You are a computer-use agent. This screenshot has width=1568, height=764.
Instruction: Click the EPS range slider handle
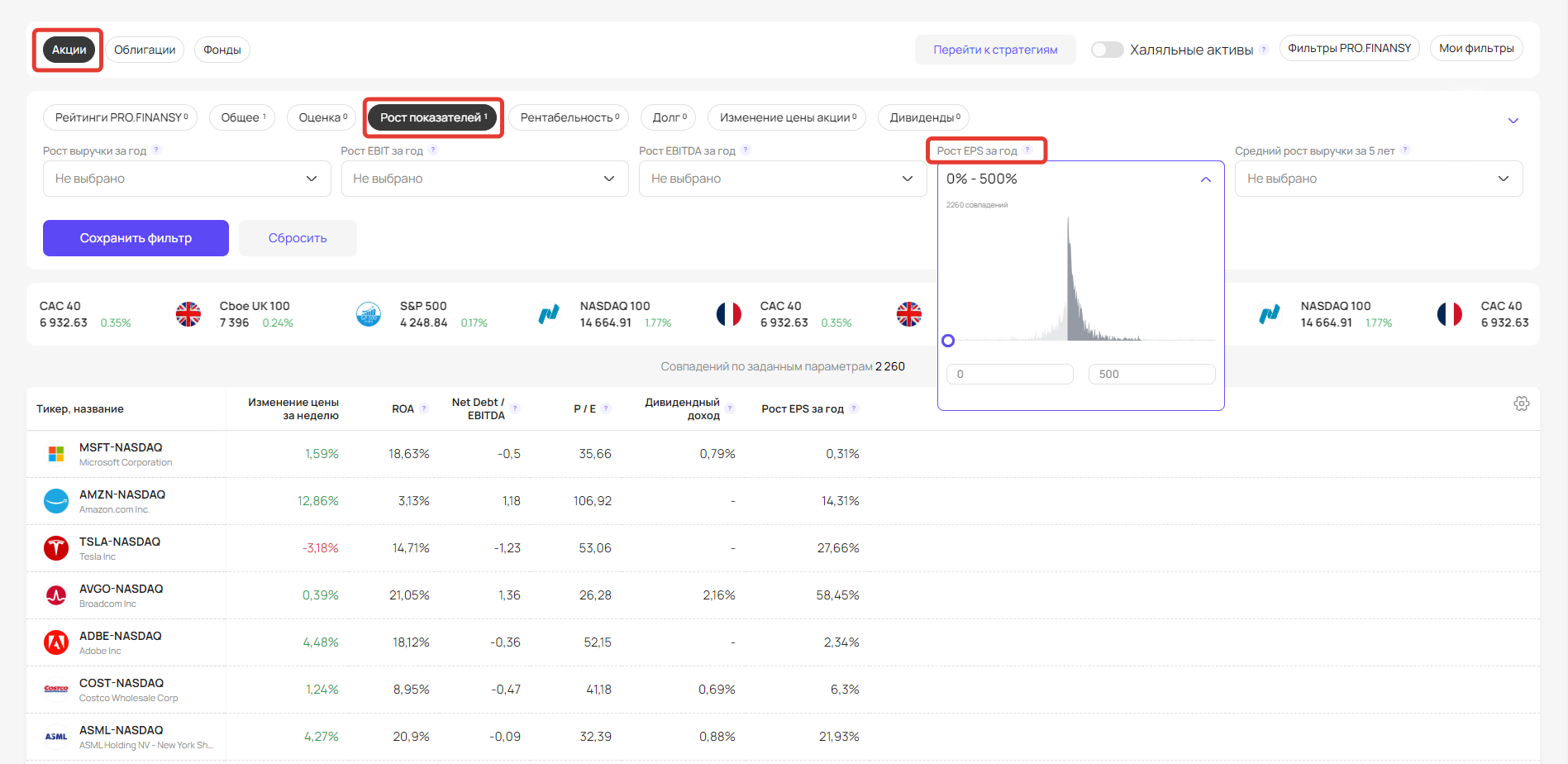pos(948,341)
